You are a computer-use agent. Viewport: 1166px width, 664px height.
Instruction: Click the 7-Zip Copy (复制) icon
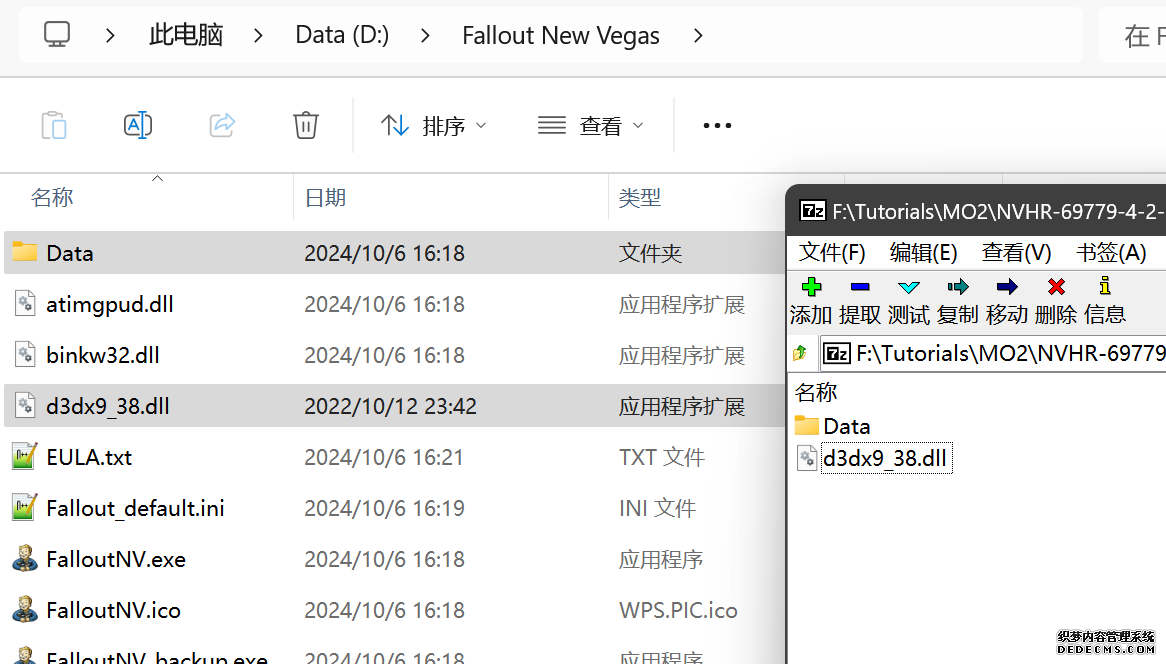(957, 288)
